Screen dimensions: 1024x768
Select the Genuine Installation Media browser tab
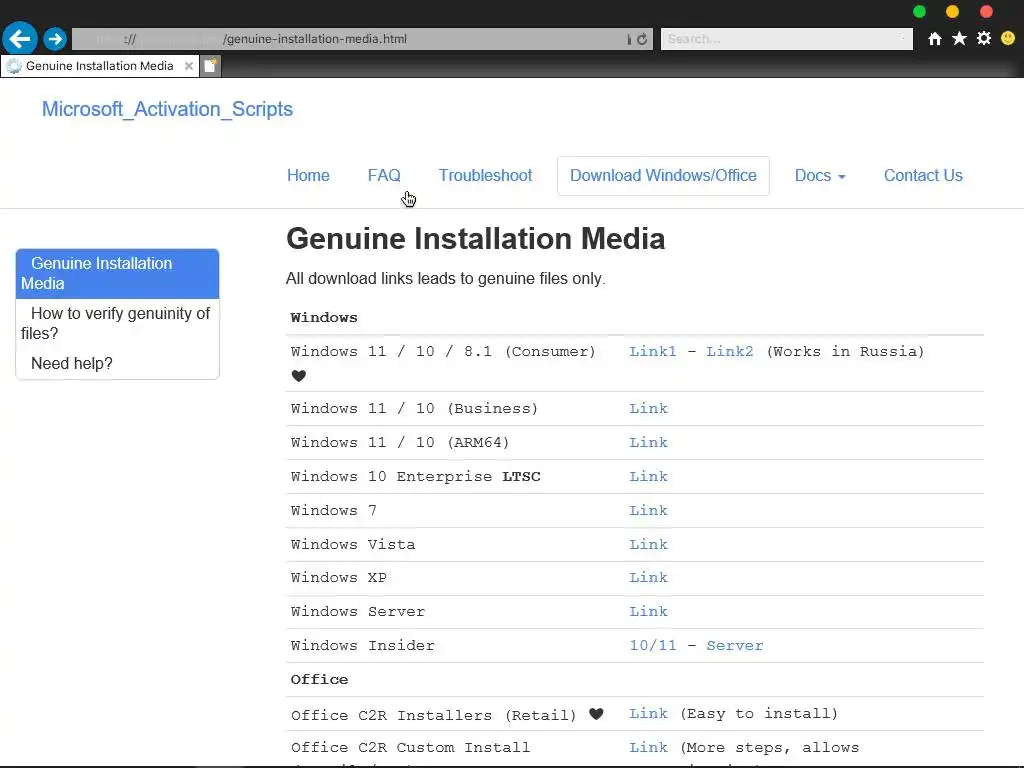(x=99, y=66)
